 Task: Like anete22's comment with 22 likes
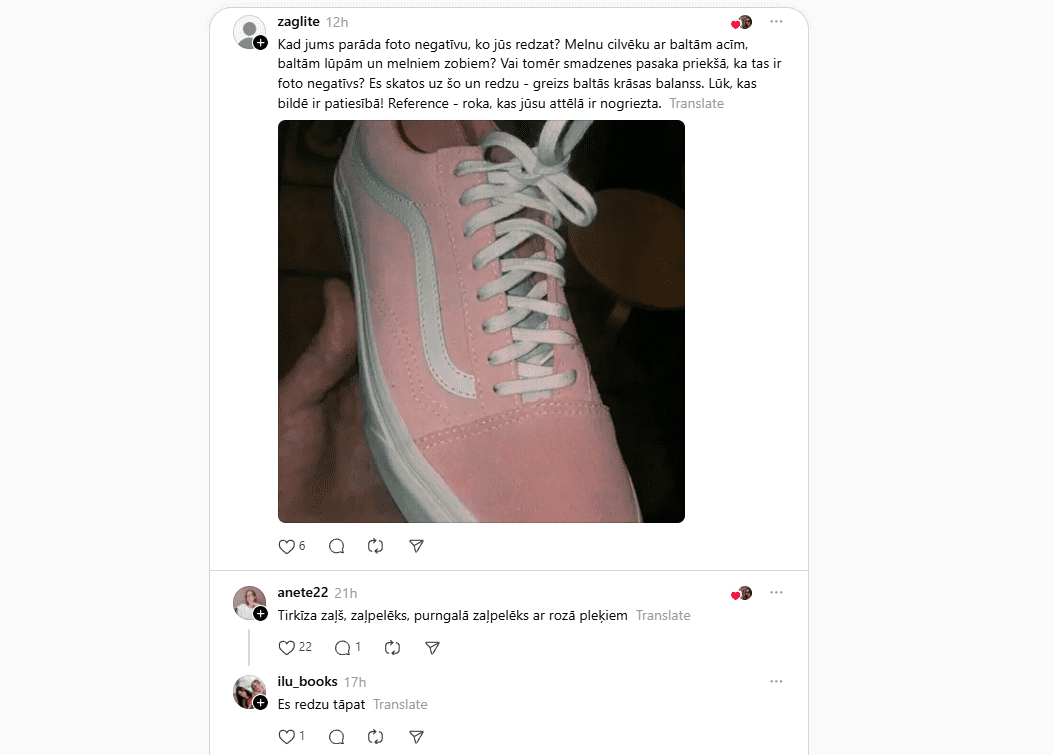point(286,647)
